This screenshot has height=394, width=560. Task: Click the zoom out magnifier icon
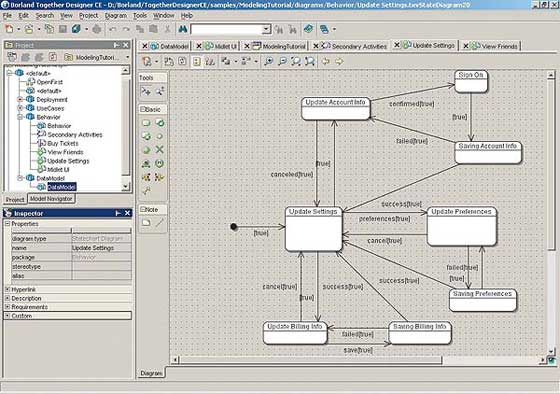click(x=282, y=61)
